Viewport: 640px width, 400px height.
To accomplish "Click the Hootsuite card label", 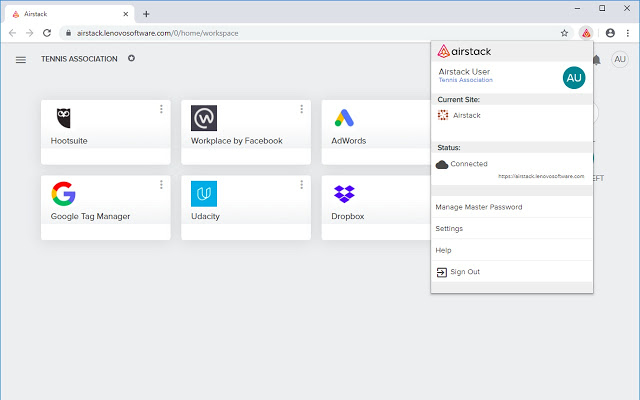I will 69,141.
